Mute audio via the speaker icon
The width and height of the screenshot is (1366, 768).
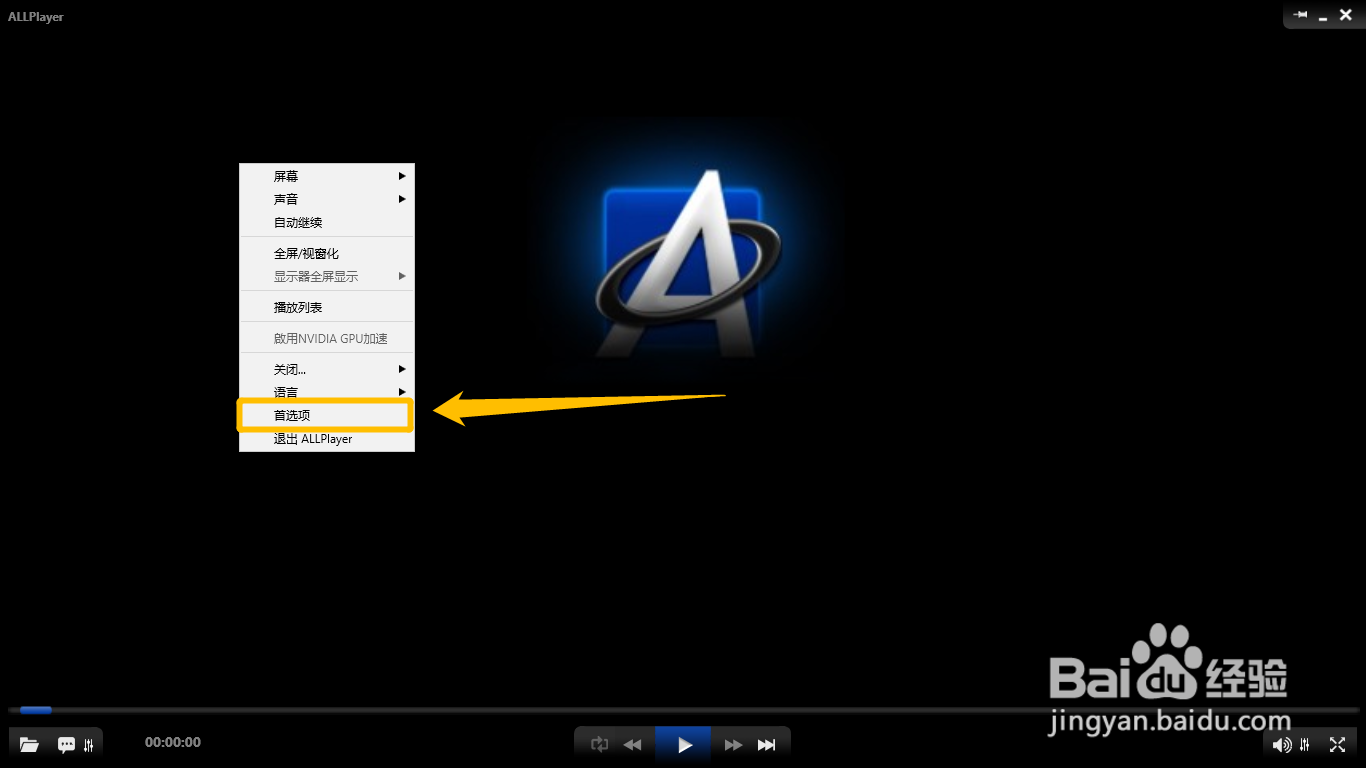pyautogui.click(x=1282, y=744)
